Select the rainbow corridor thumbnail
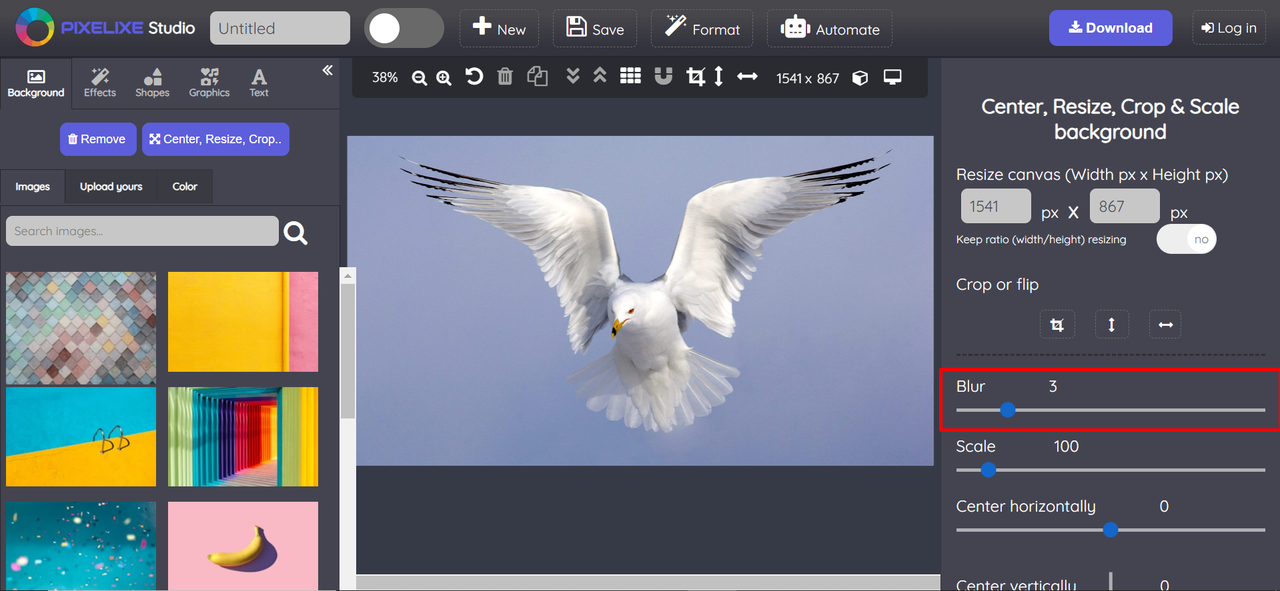Viewport: 1280px width, 591px height. click(243, 437)
